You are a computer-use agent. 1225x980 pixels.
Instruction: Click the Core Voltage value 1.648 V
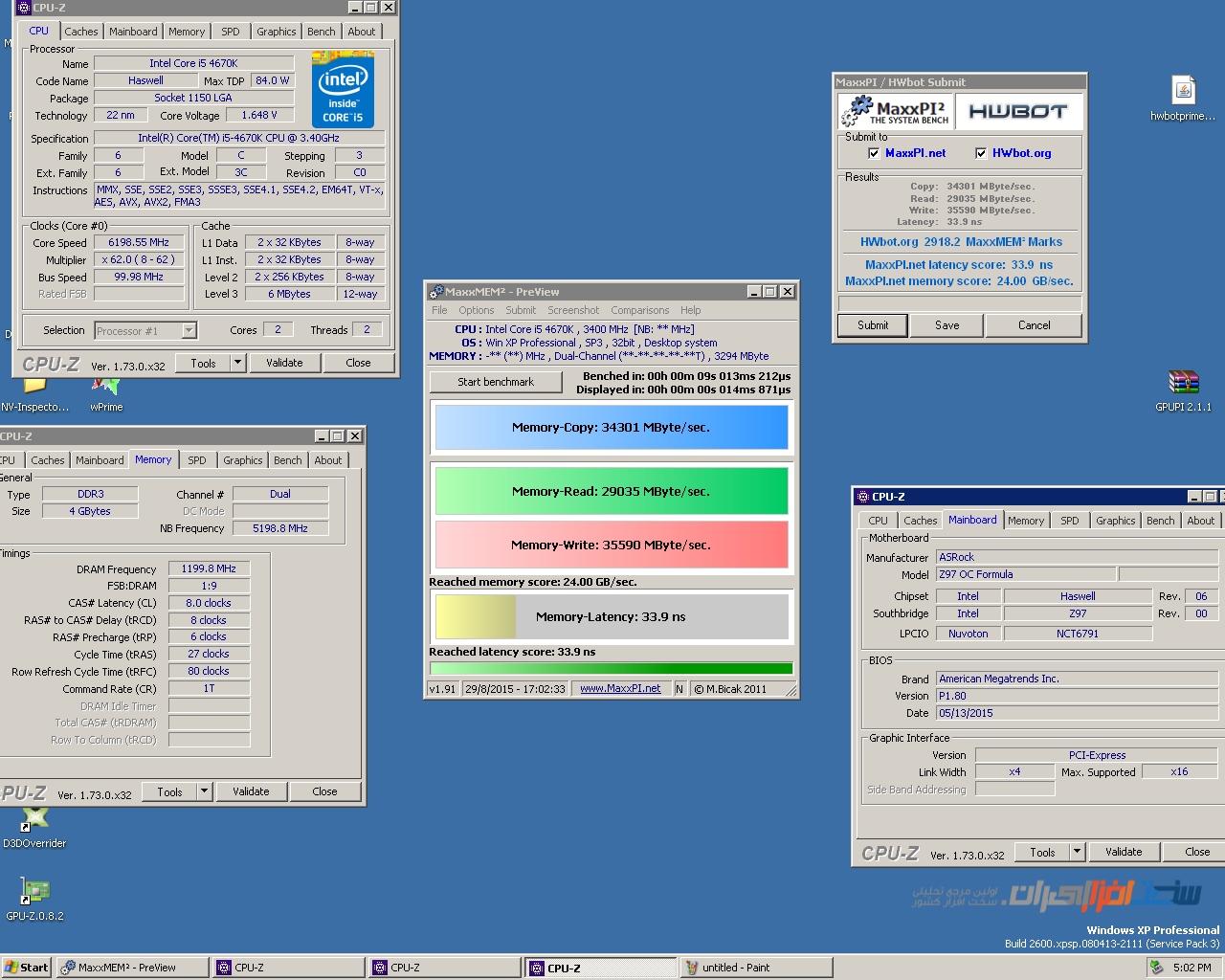[258, 115]
